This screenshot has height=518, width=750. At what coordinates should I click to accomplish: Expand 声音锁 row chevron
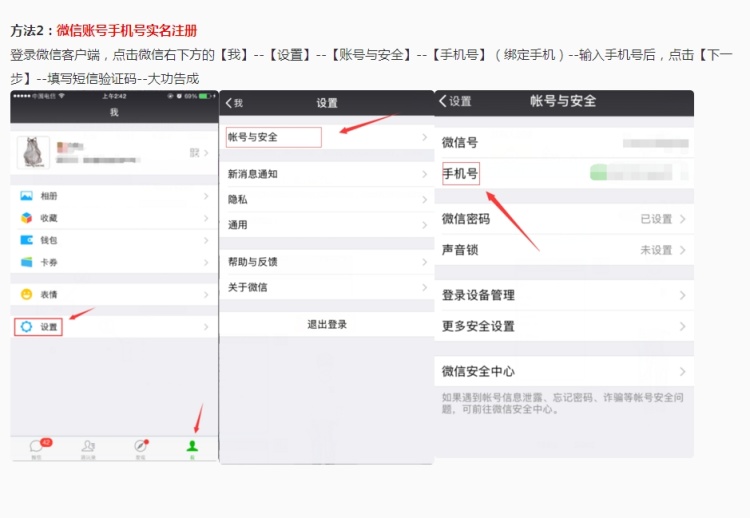point(683,250)
